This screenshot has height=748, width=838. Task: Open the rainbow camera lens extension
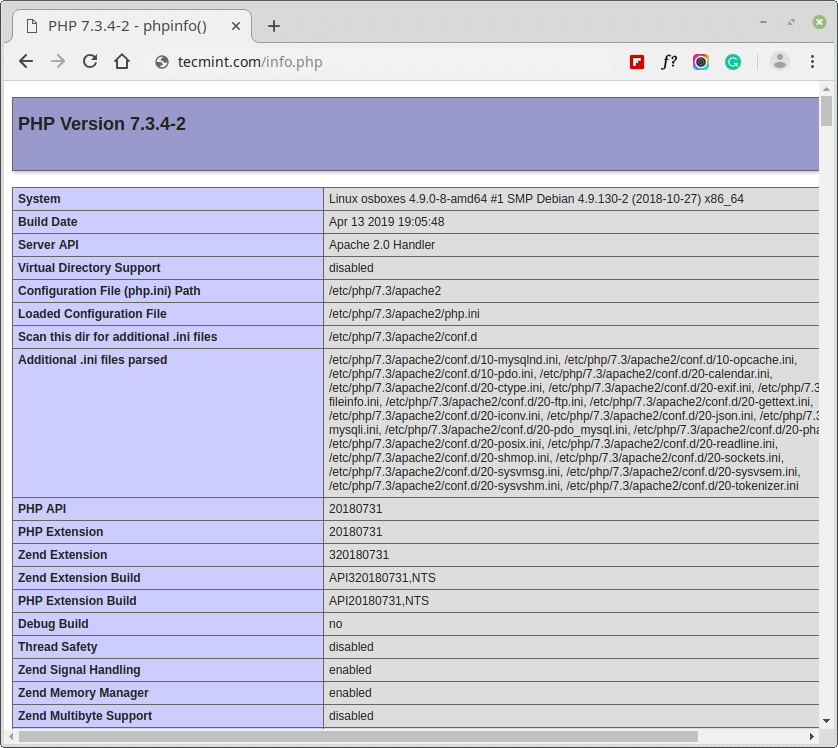[701, 62]
